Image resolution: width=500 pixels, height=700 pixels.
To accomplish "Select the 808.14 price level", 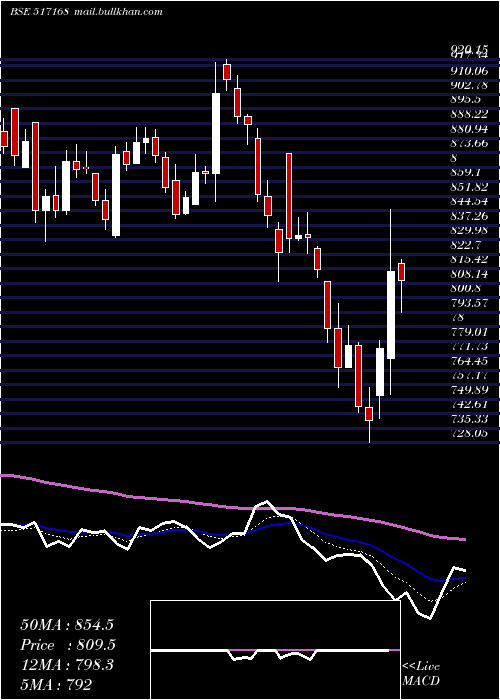I will coord(469,273).
